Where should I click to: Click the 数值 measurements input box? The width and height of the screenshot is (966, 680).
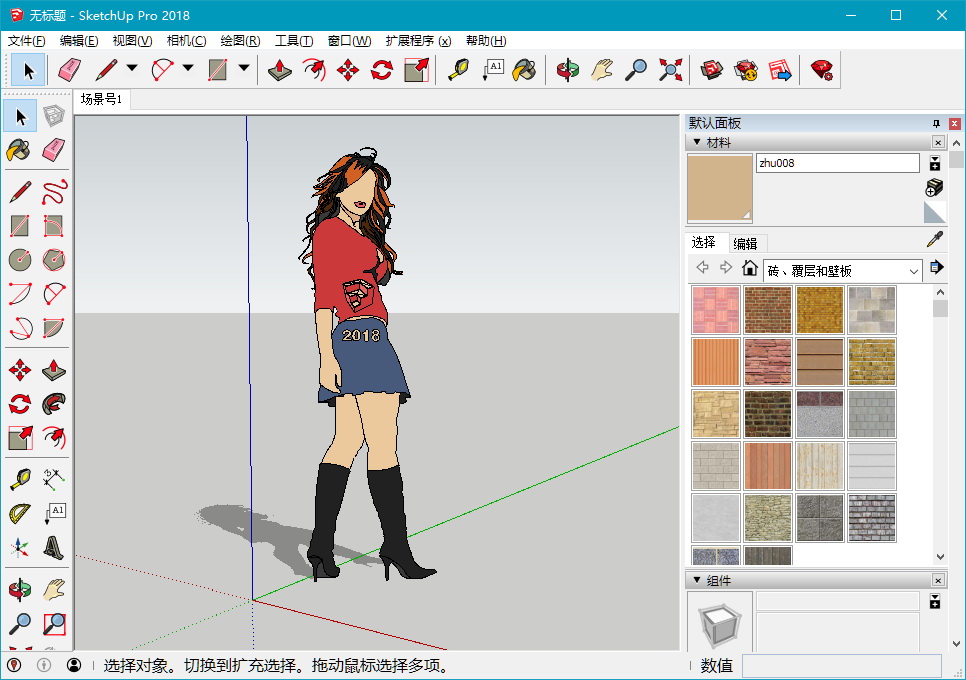(842, 665)
